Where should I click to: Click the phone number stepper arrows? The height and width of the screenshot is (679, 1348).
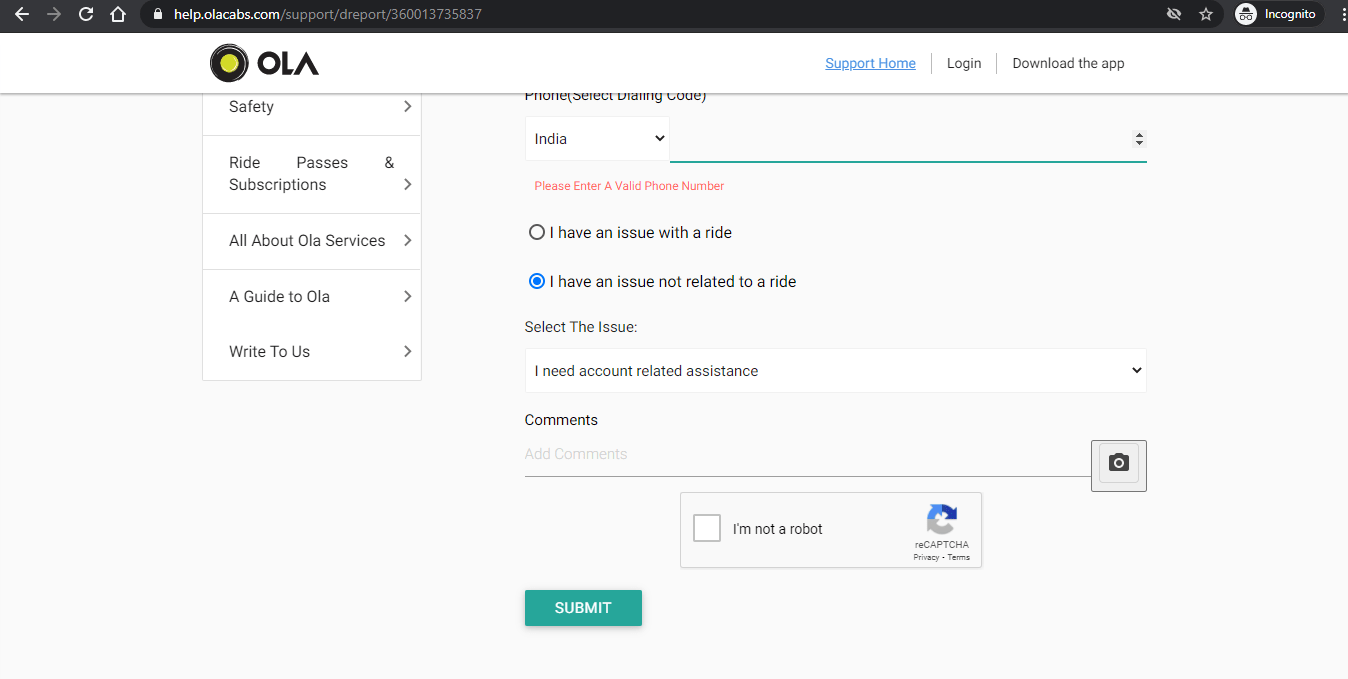(1139, 139)
